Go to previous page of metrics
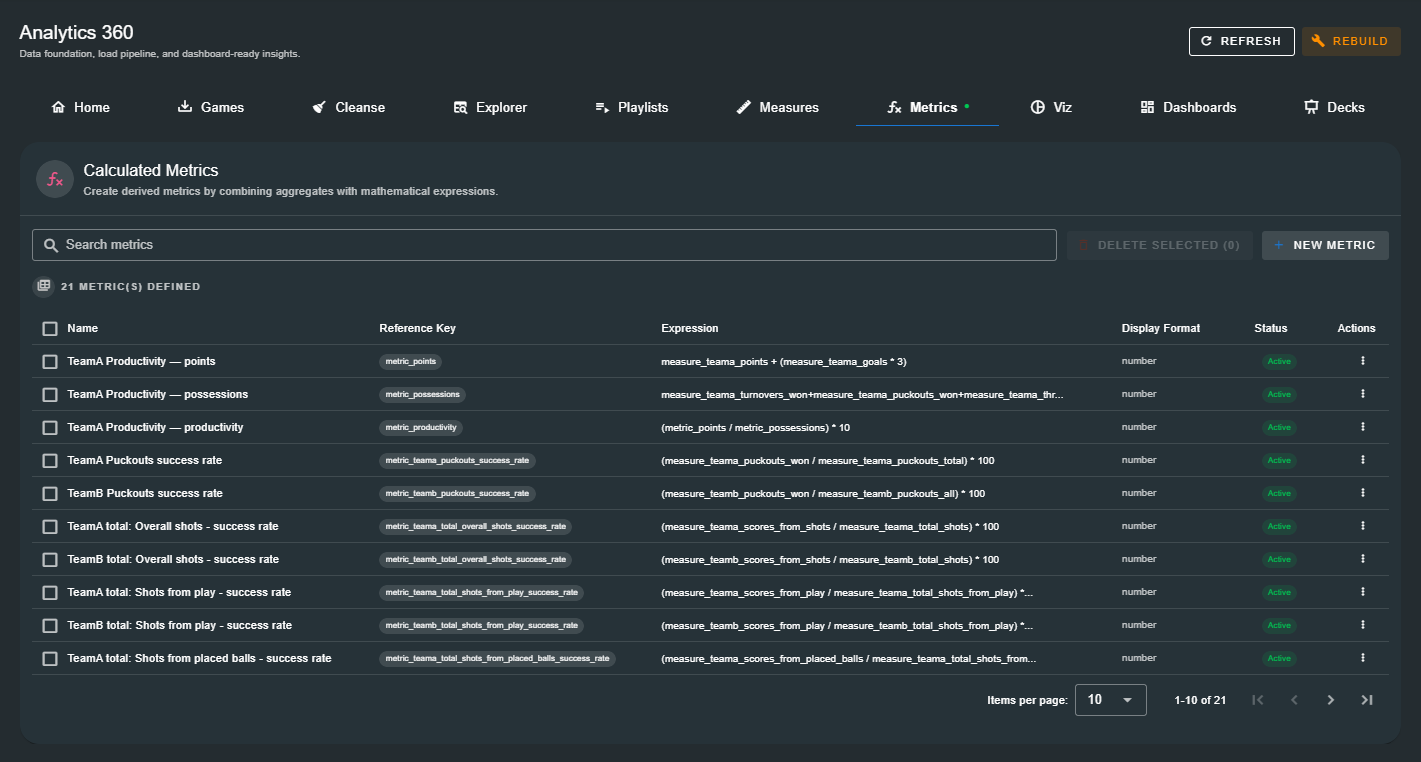The height and width of the screenshot is (762, 1421). tap(1294, 700)
